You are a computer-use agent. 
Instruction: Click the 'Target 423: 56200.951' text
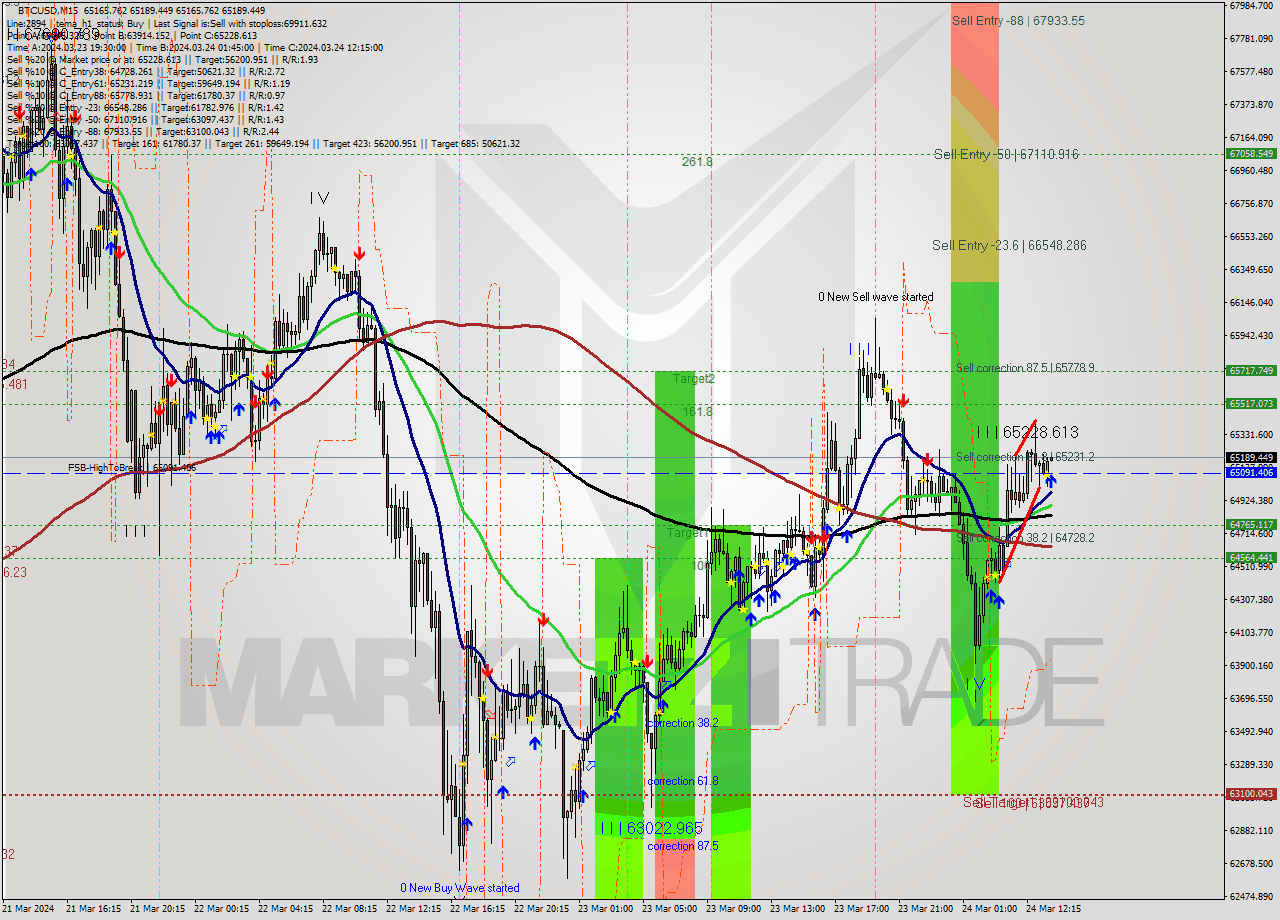[370, 143]
